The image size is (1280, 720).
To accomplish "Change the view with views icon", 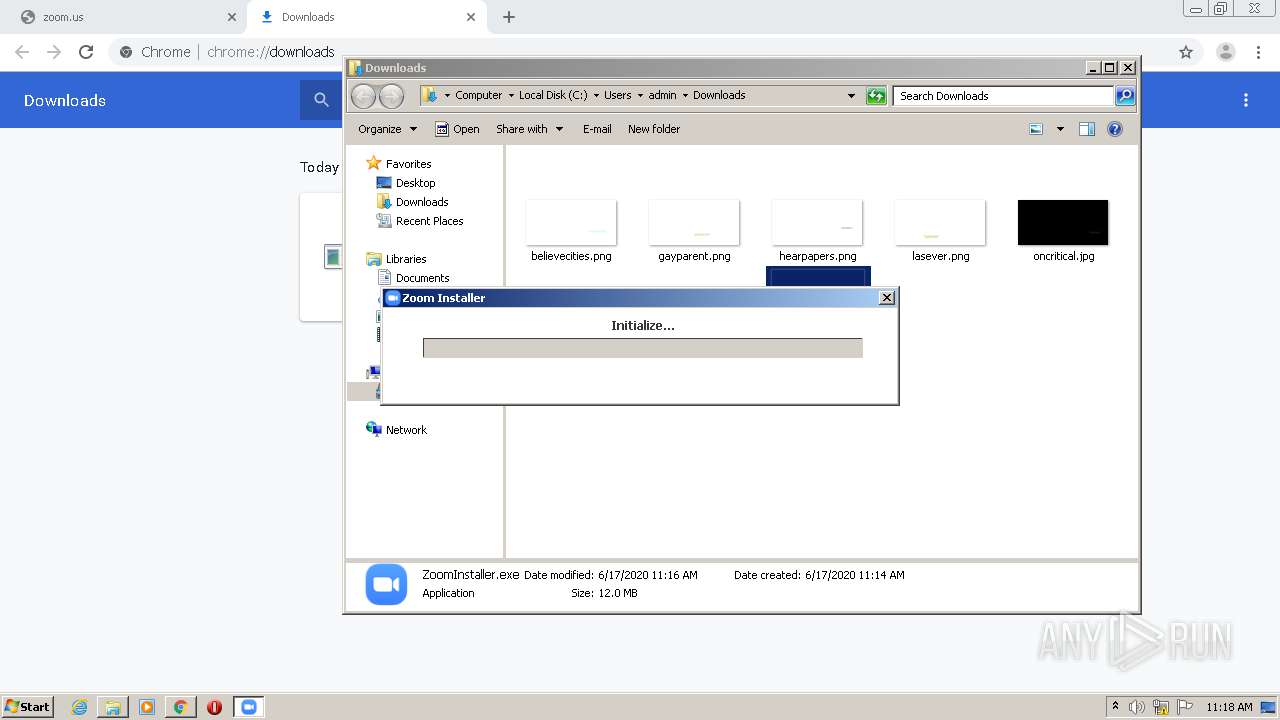I will coord(1036,129).
